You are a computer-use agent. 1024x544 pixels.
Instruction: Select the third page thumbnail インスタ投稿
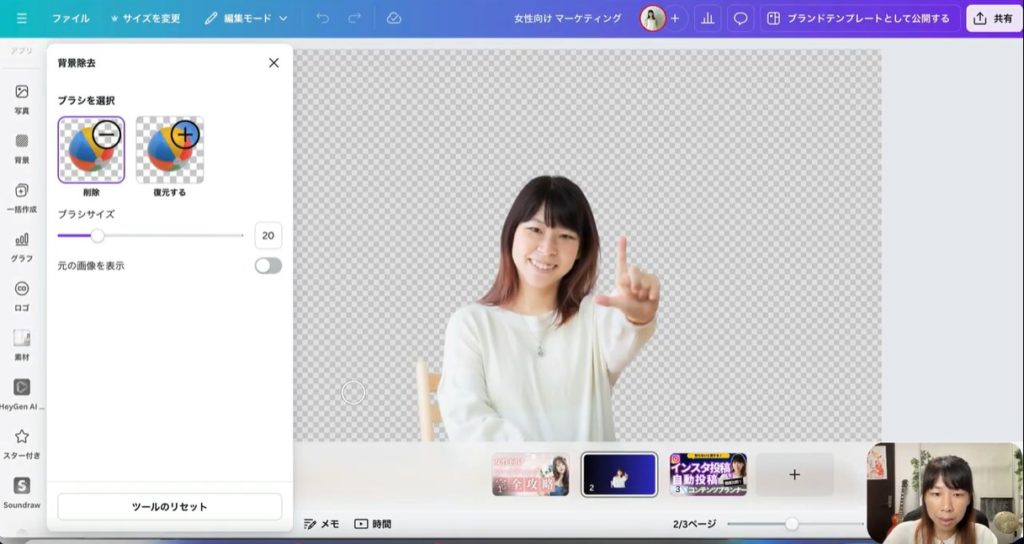[708, 474]
